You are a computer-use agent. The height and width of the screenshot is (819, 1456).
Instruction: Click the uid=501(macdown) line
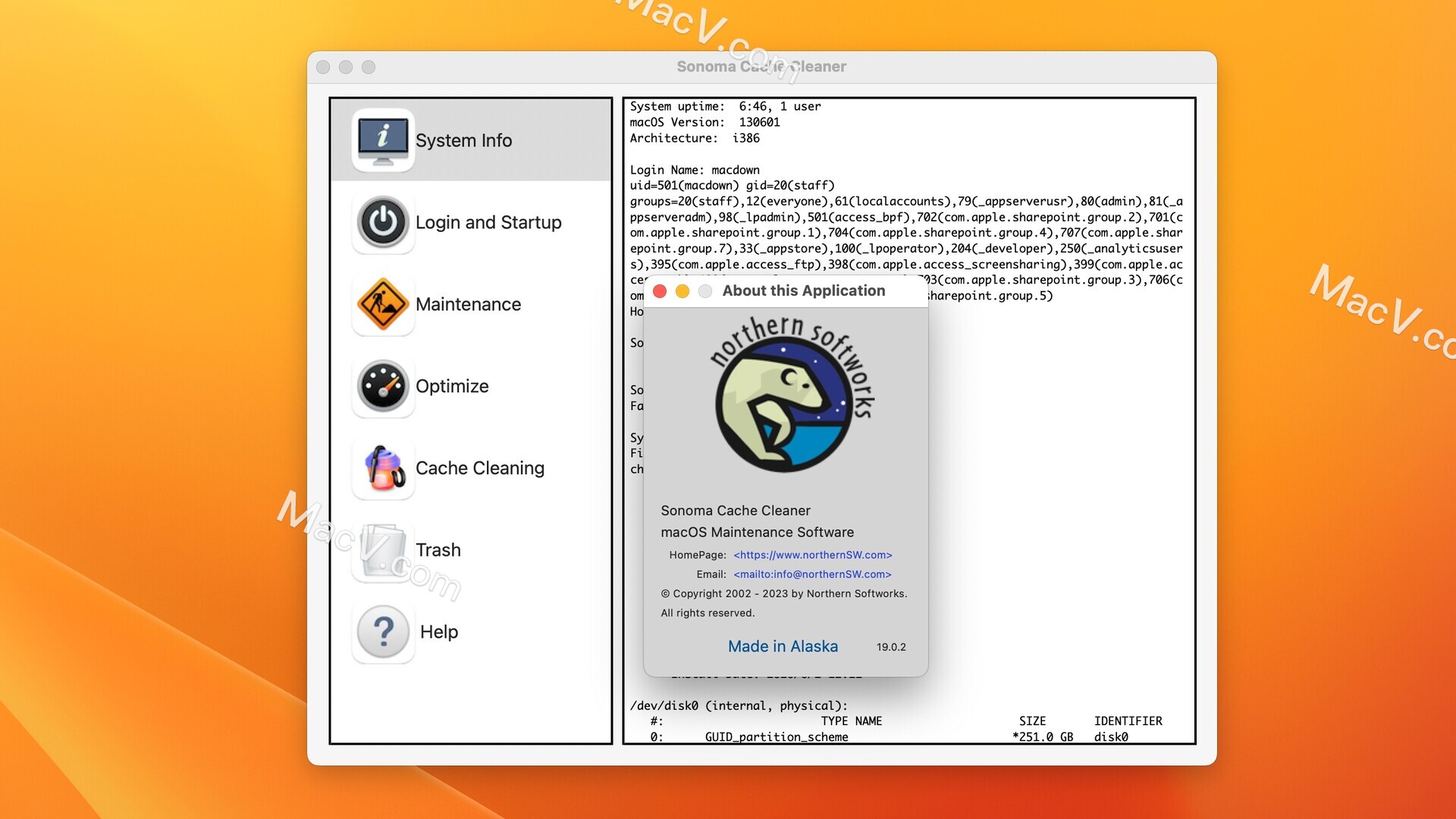[732, 185]
